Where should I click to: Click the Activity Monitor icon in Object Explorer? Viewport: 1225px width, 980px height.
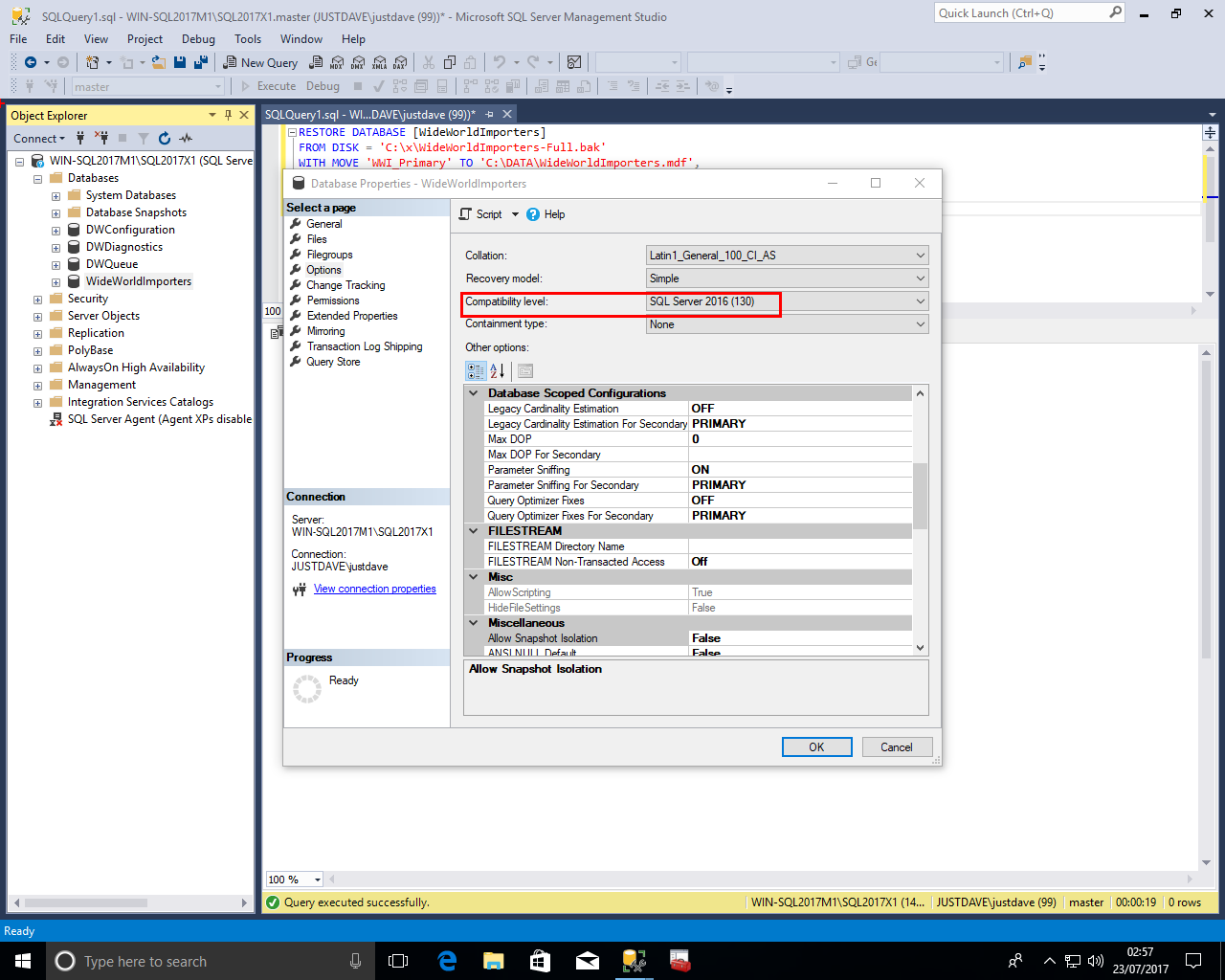[186, 139]
